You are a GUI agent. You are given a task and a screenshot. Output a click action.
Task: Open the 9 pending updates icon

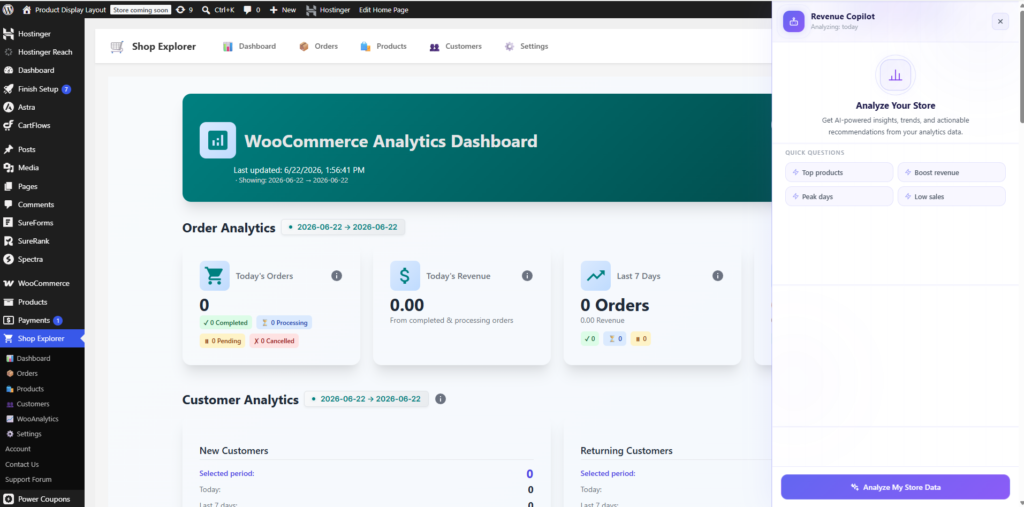pyautogui.click(x=185, y=10)
